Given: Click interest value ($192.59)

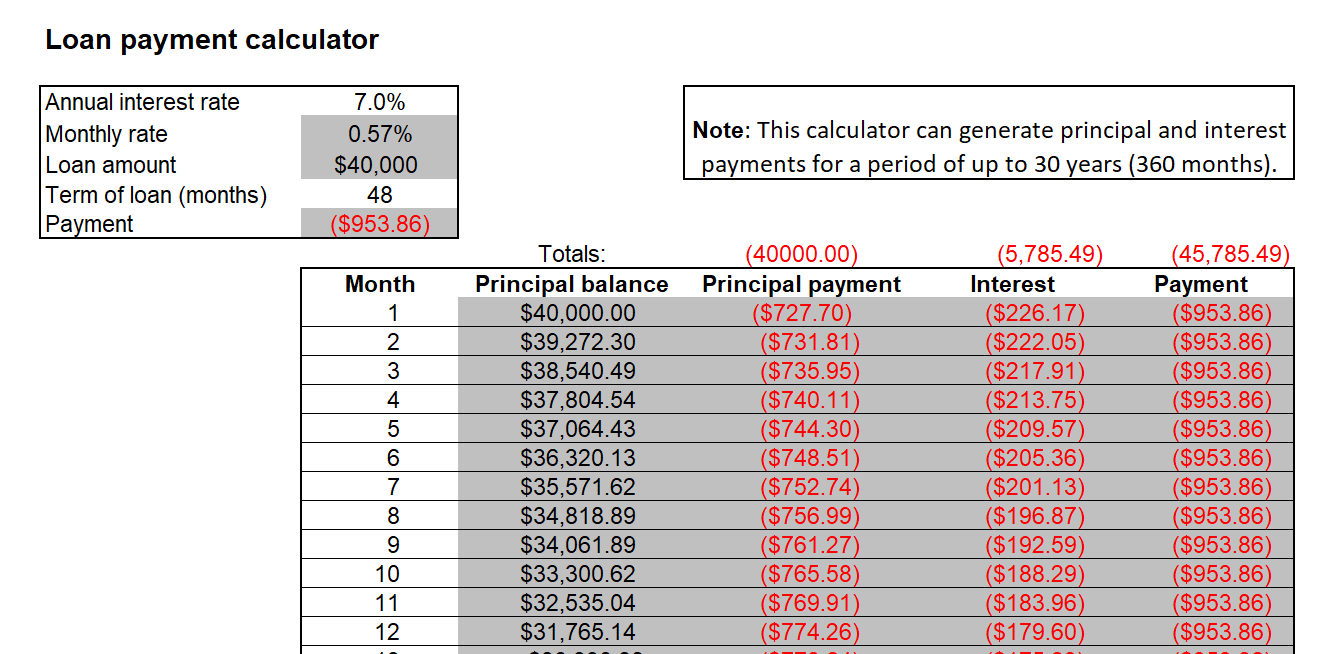Looking at the screenshot, I should 1035,545.
